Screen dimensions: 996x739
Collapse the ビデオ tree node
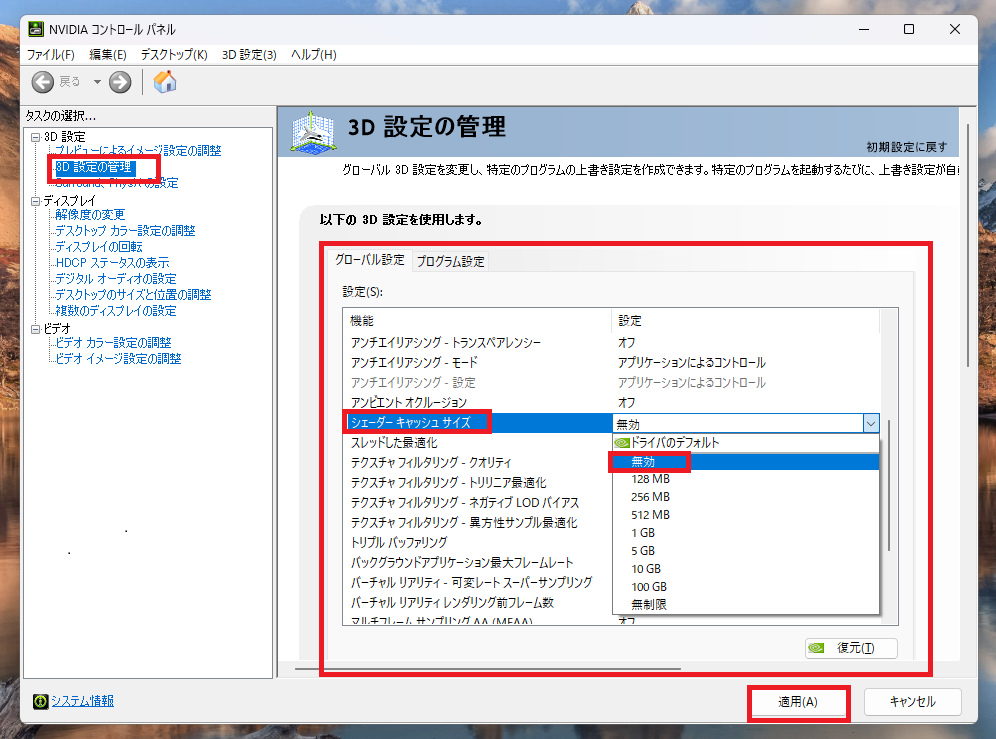[36, 328]
